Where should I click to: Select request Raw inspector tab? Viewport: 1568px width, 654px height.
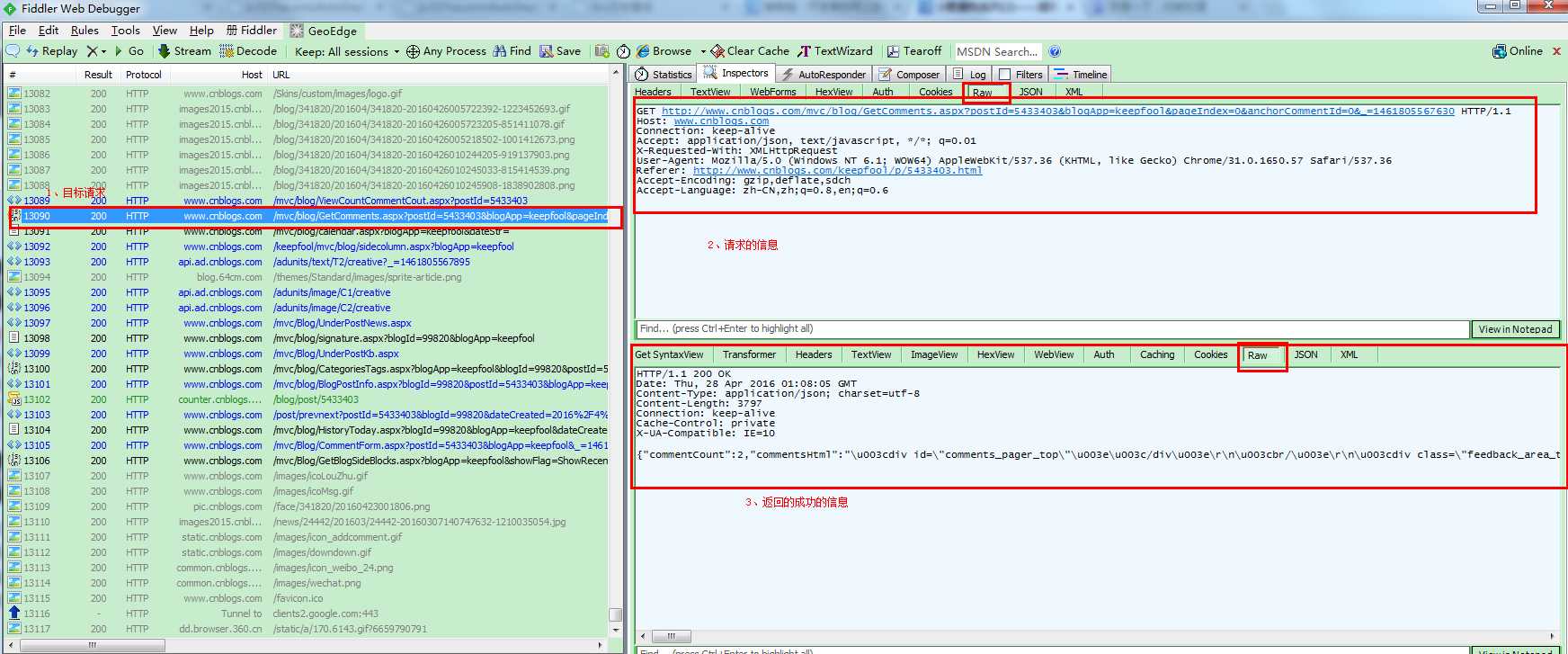[983, 93]
